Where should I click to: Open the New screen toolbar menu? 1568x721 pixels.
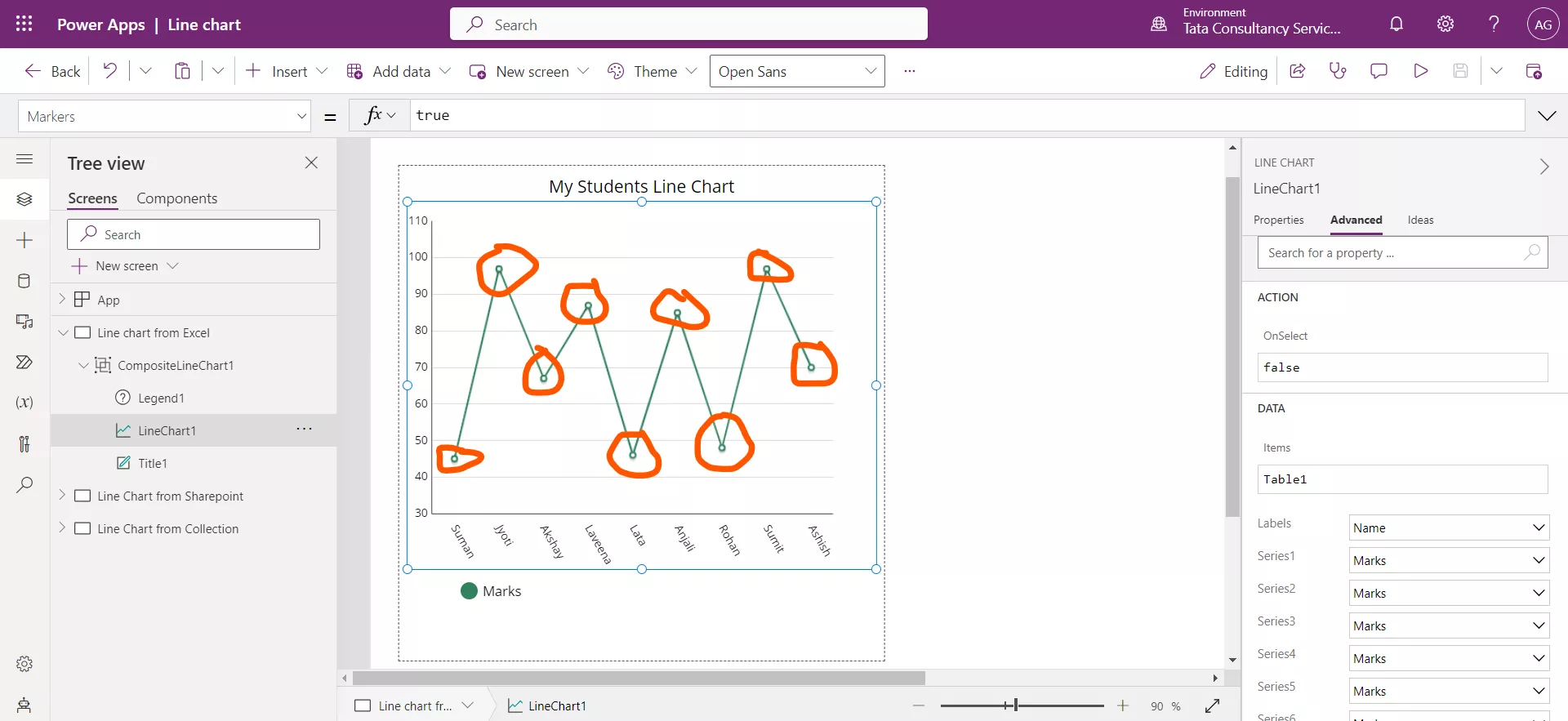tap(529, 71)
